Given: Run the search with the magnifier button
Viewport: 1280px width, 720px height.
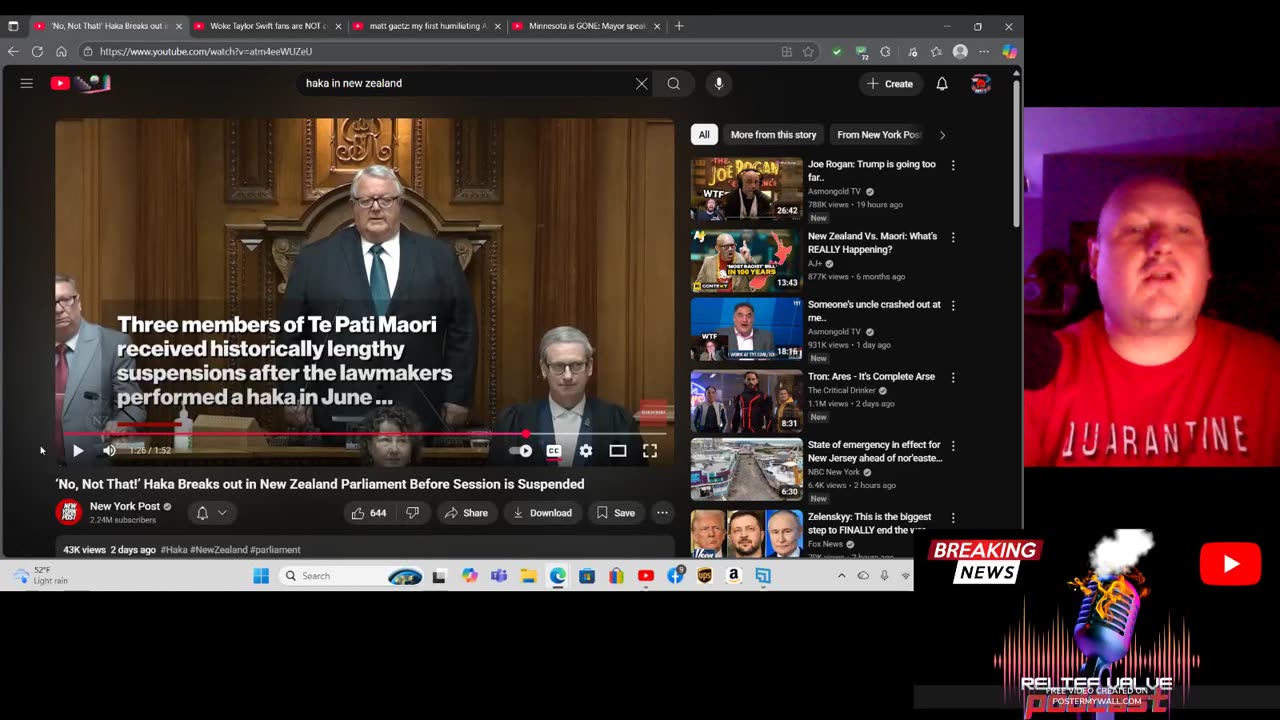Looking at the screenshot, I should (x=674, y=84).
